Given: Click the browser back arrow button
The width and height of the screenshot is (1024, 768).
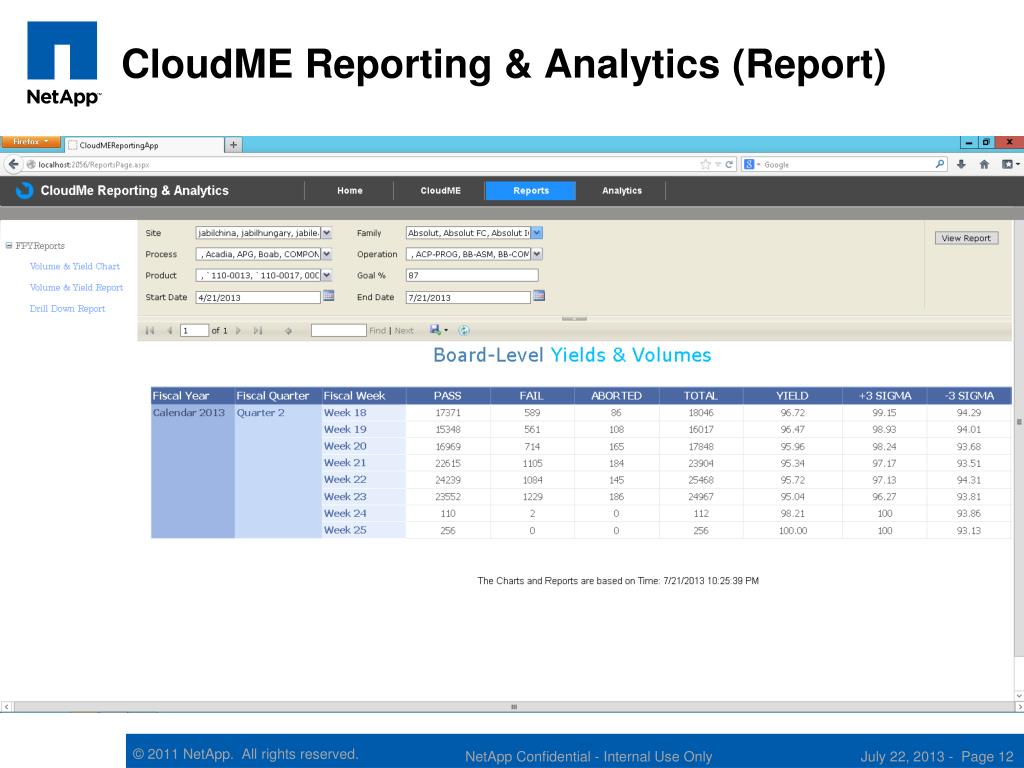Looking at the screenshot, I should (x=14, y=165).
